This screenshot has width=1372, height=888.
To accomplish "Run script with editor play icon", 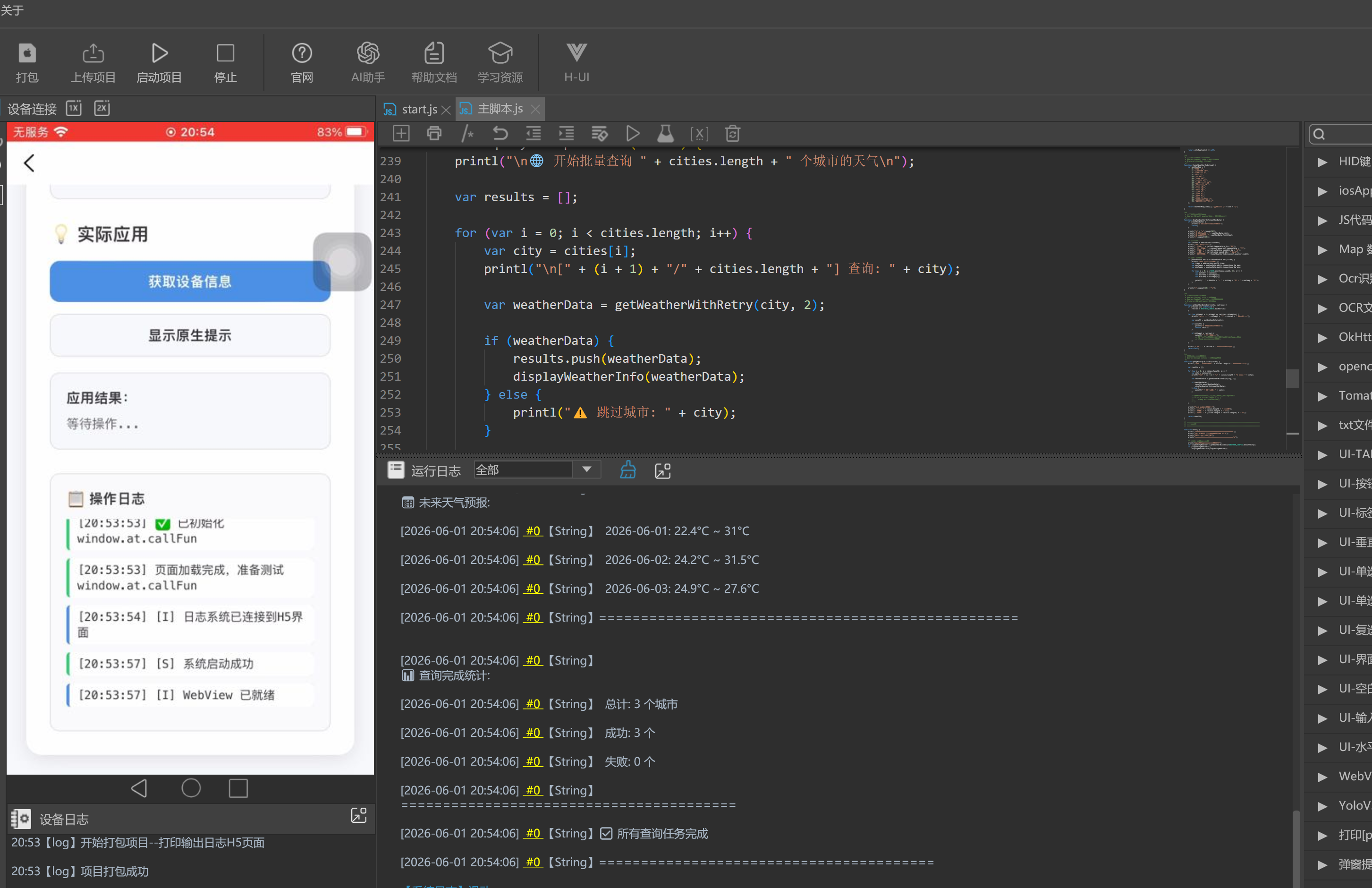I will click(633, 134).
